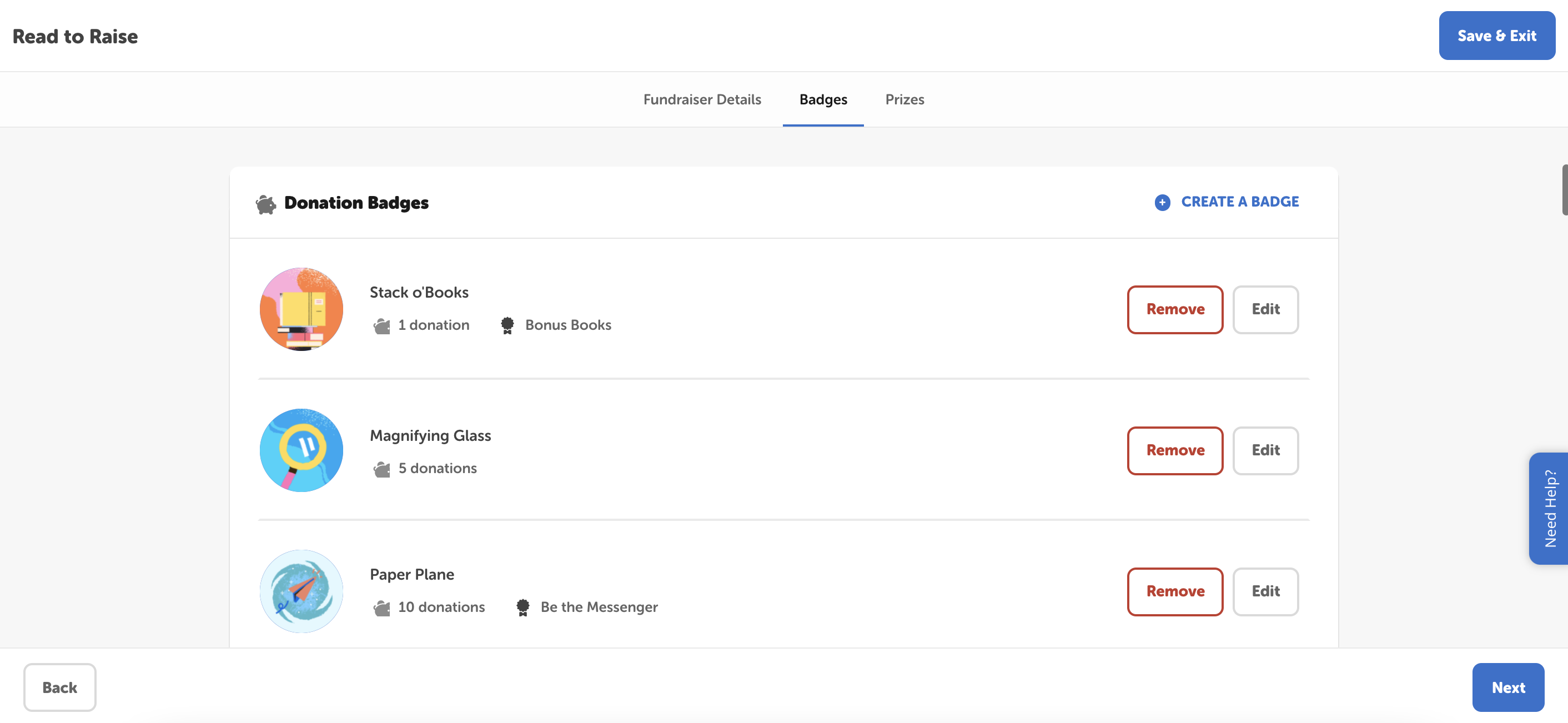Click the Back button
This screenshot has height=723, width=1568.
(59, 687)
